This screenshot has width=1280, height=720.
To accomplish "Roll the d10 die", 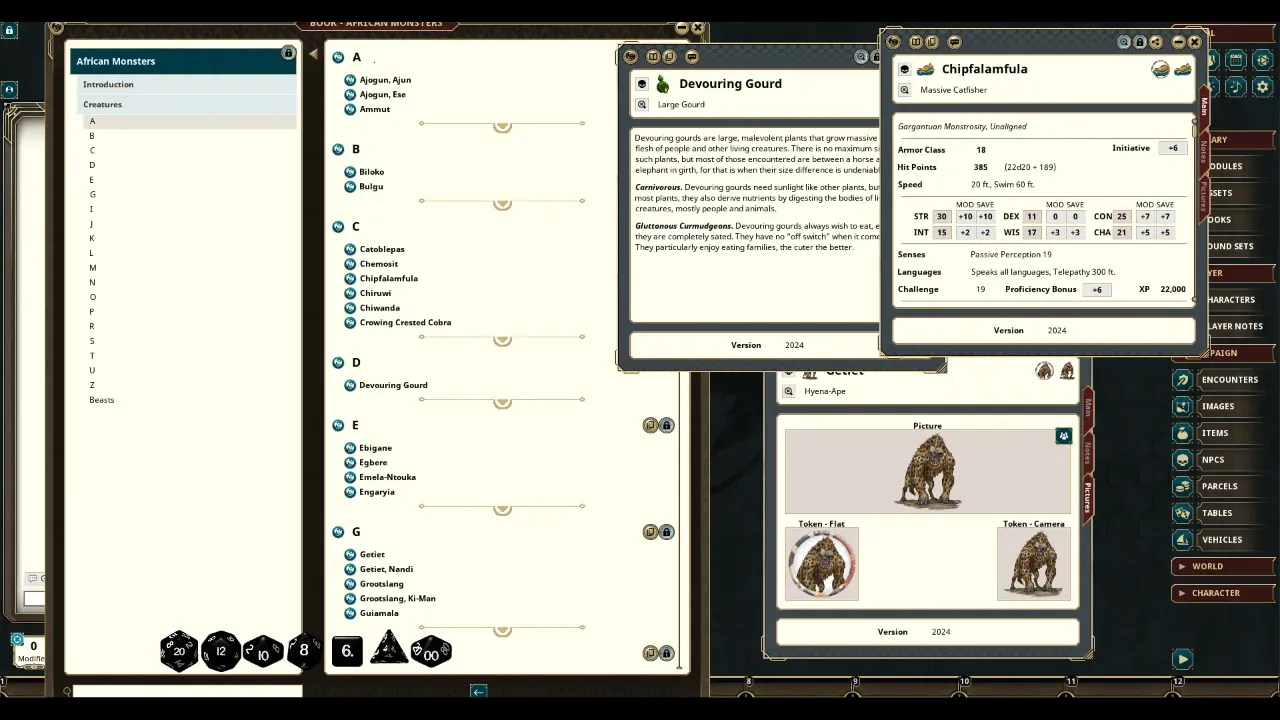I will (x=263, y=653).
